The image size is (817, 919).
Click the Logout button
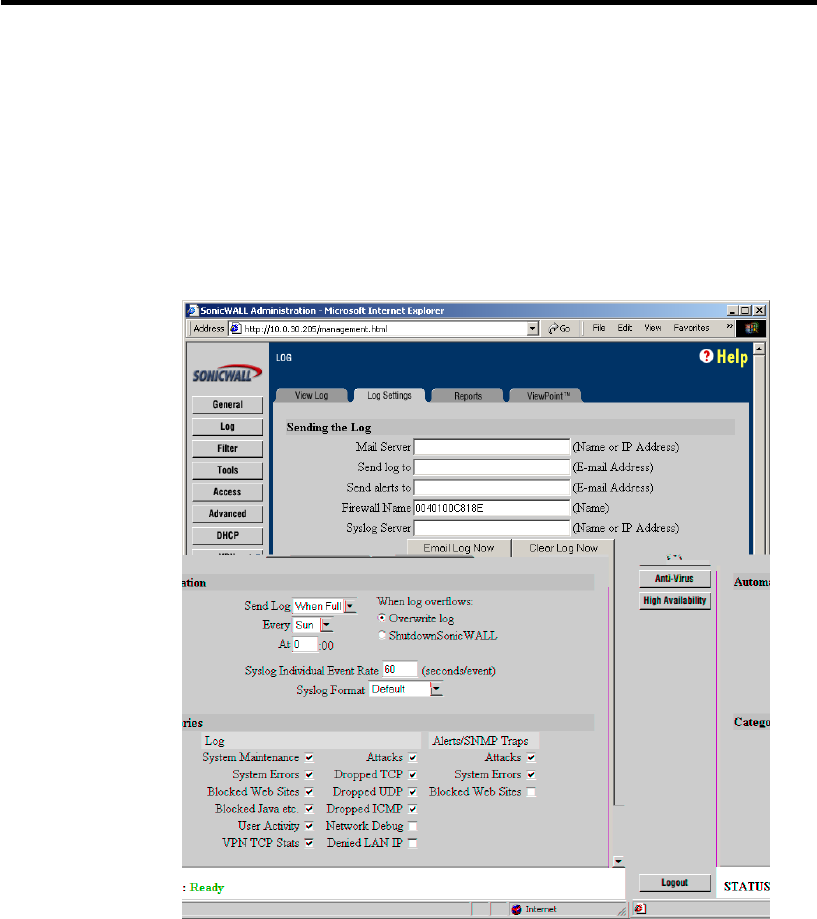tap(675, 883)
